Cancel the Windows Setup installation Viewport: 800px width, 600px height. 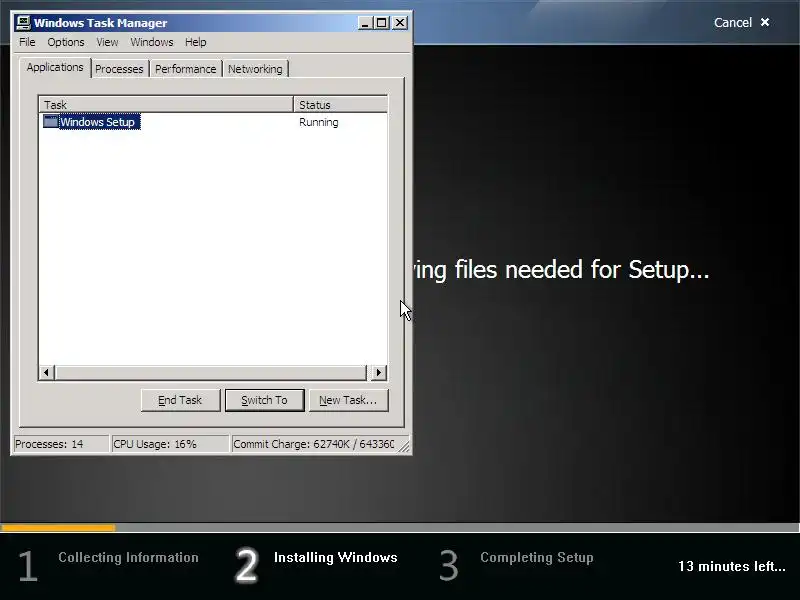[x=741, y=22]
